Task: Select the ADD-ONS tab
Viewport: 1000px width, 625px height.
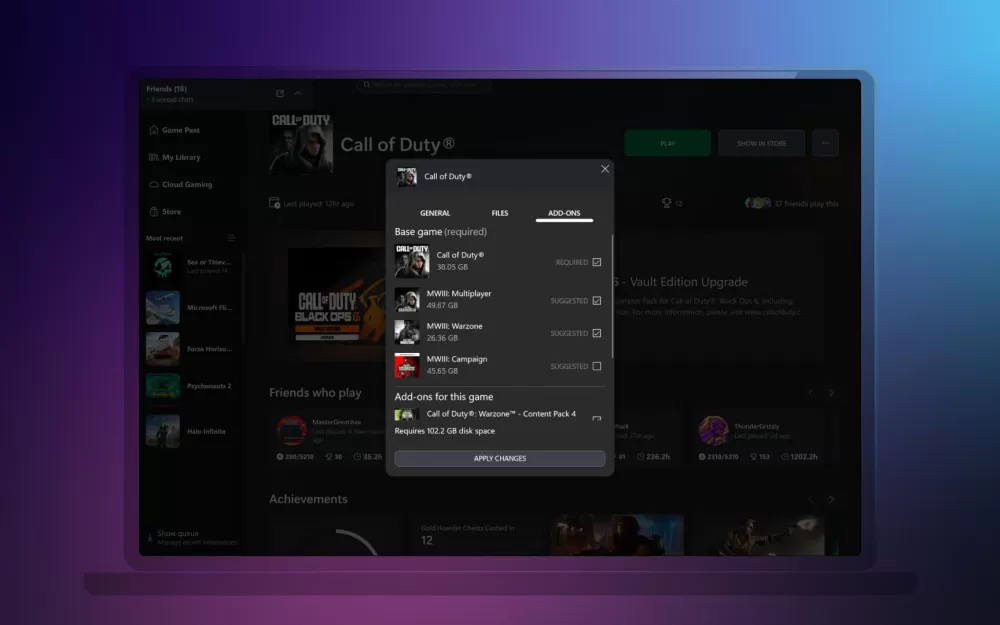Action: point(564,213)
